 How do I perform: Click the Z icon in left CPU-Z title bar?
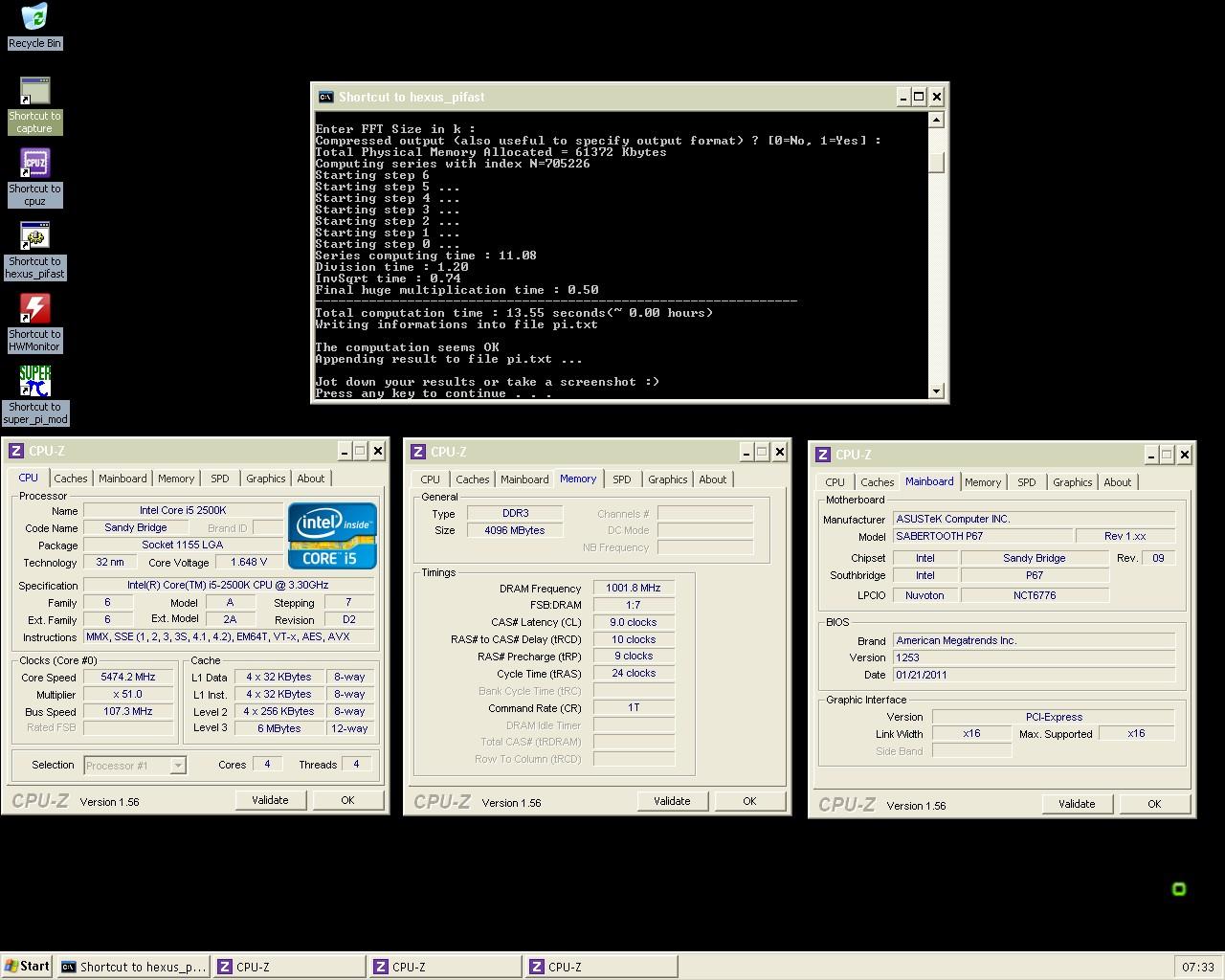pos(16,451)
